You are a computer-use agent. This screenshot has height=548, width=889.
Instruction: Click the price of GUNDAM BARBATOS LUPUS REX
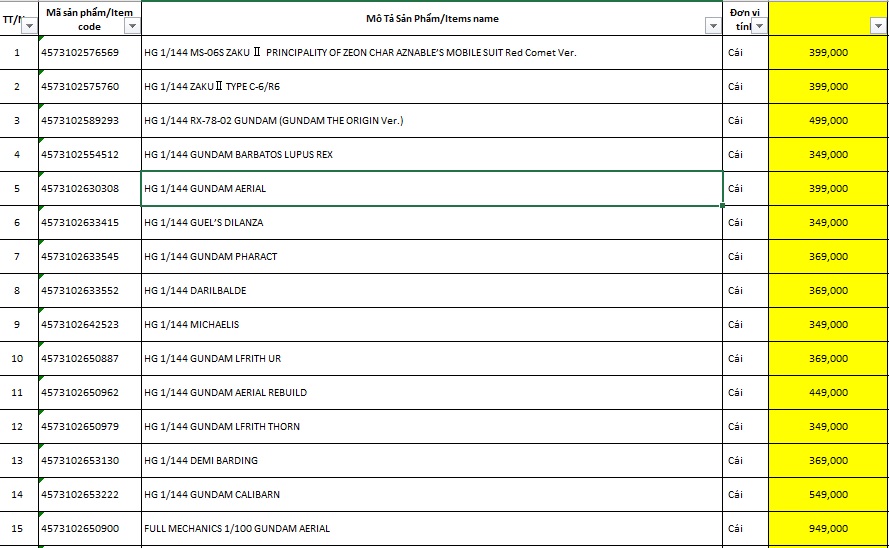tap(828, 155)
